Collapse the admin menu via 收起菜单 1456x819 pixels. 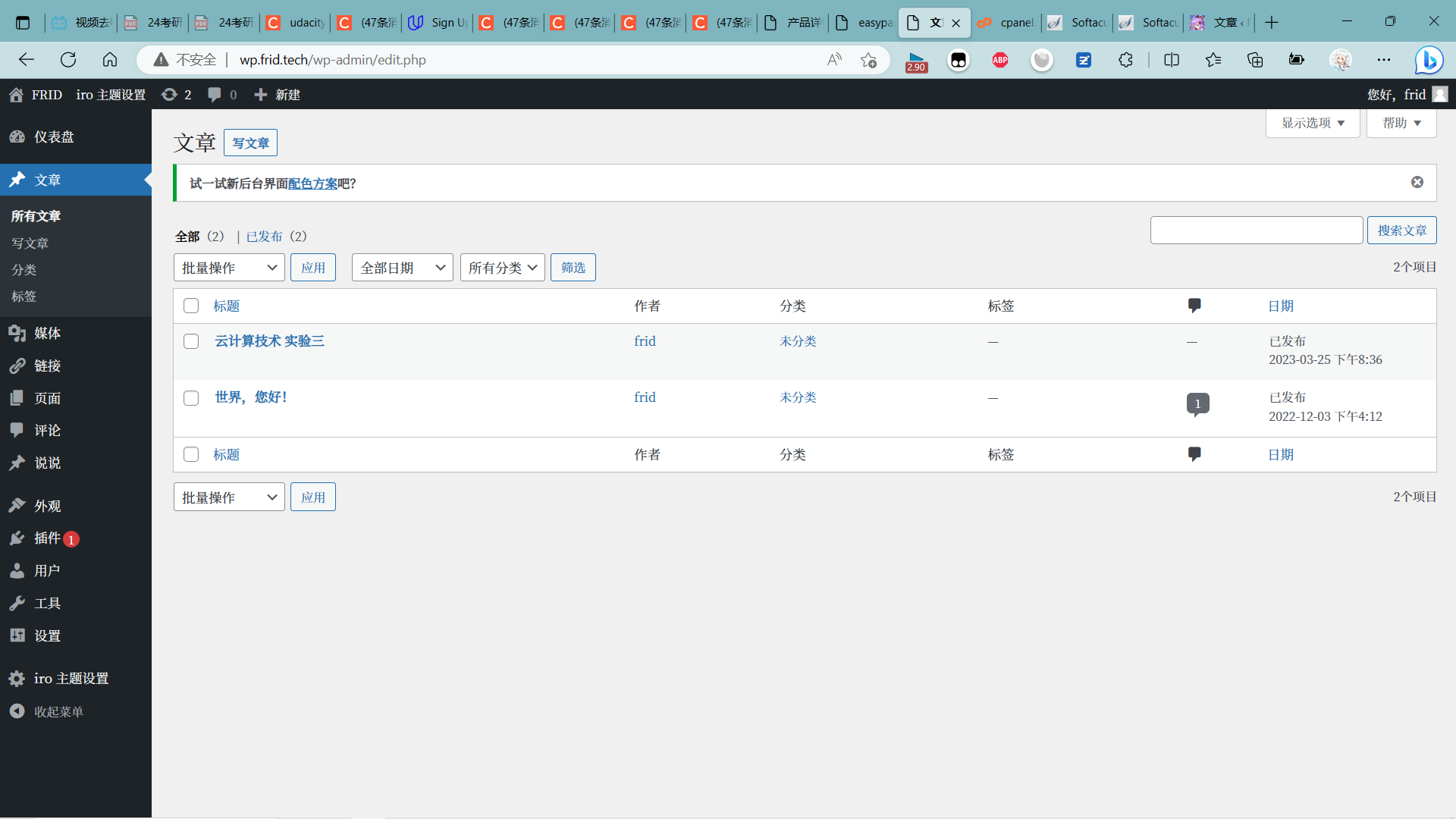coord(58,711)
